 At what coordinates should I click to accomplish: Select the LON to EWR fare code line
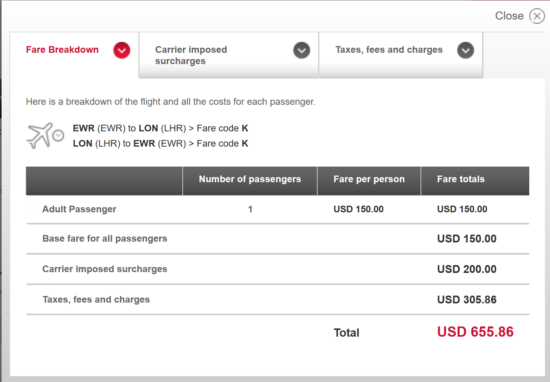point(160,143)
